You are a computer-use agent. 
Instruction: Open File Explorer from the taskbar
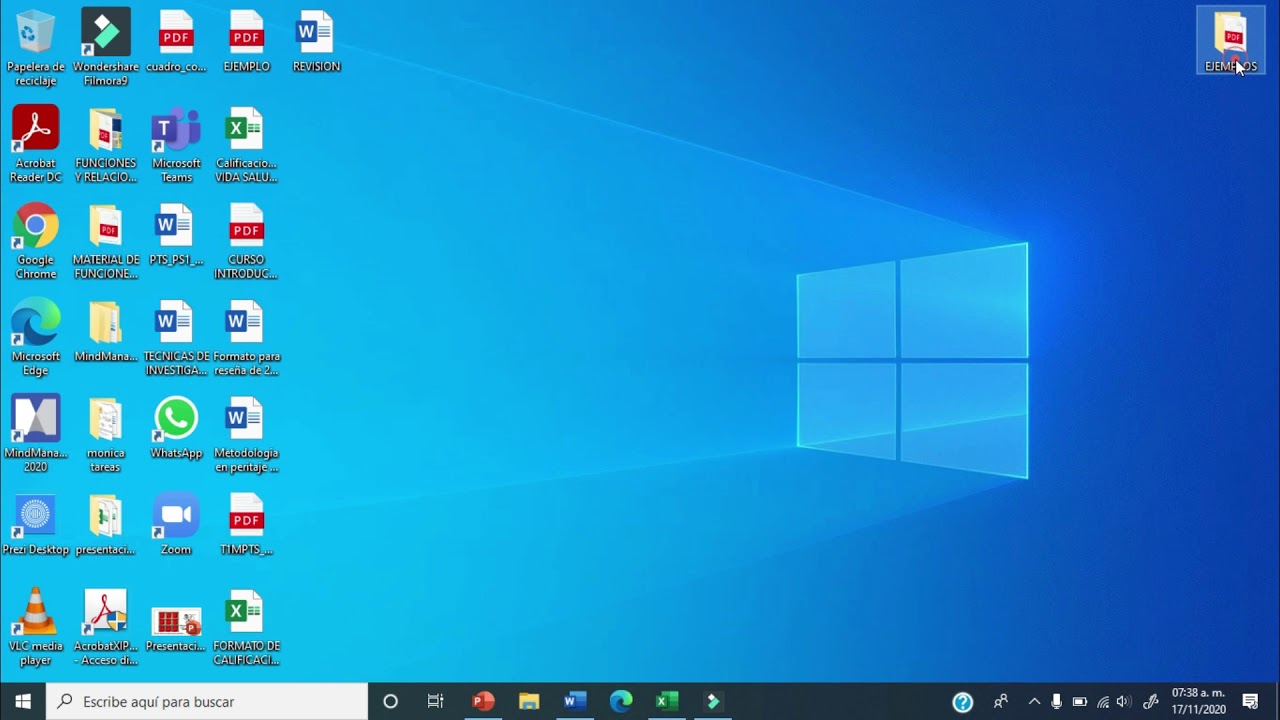[529, 701]
